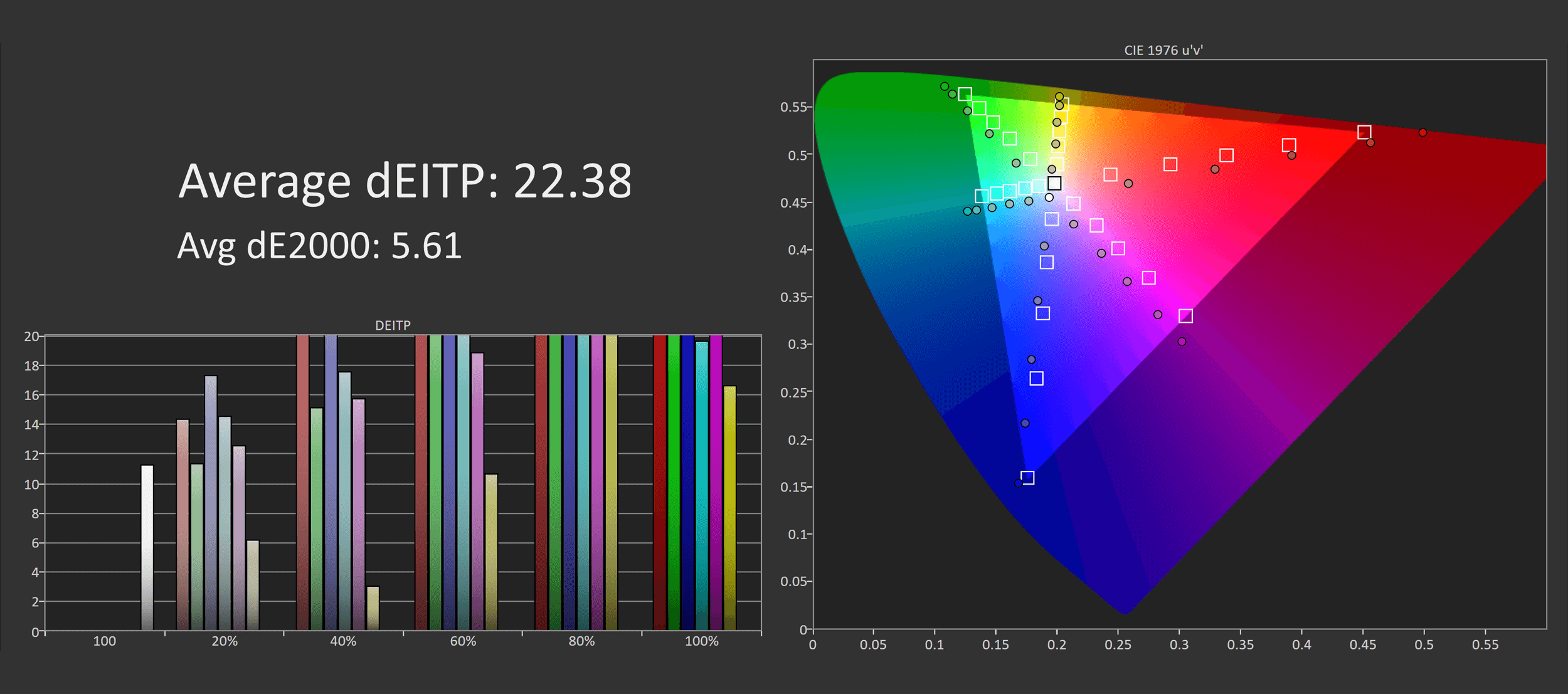
Task: Click the cyan bar in rightmost 100% group
Action: coord(702,485)
